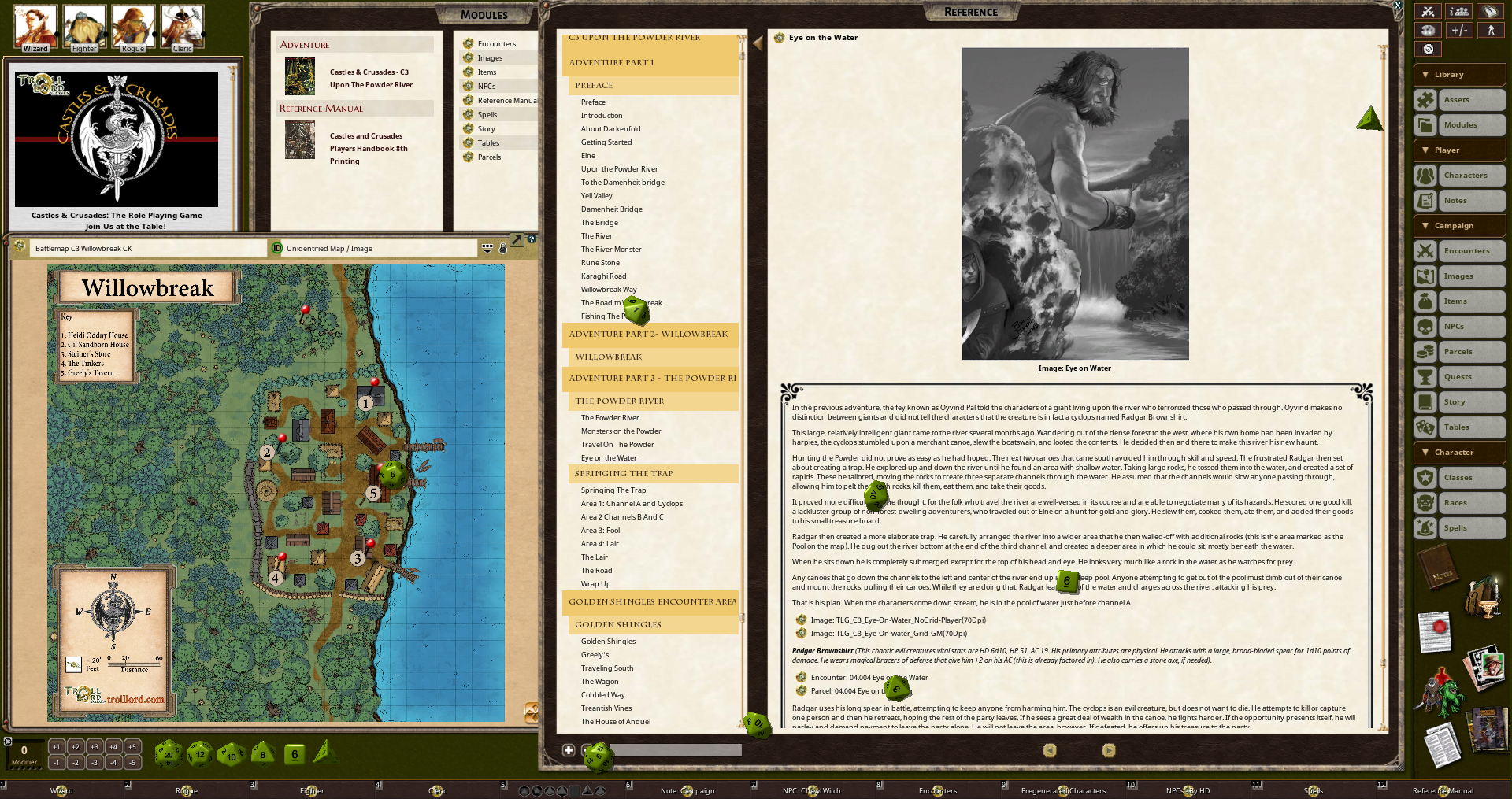
Task: Select hotkey 11 Spells
Action: click(1314, 790)
